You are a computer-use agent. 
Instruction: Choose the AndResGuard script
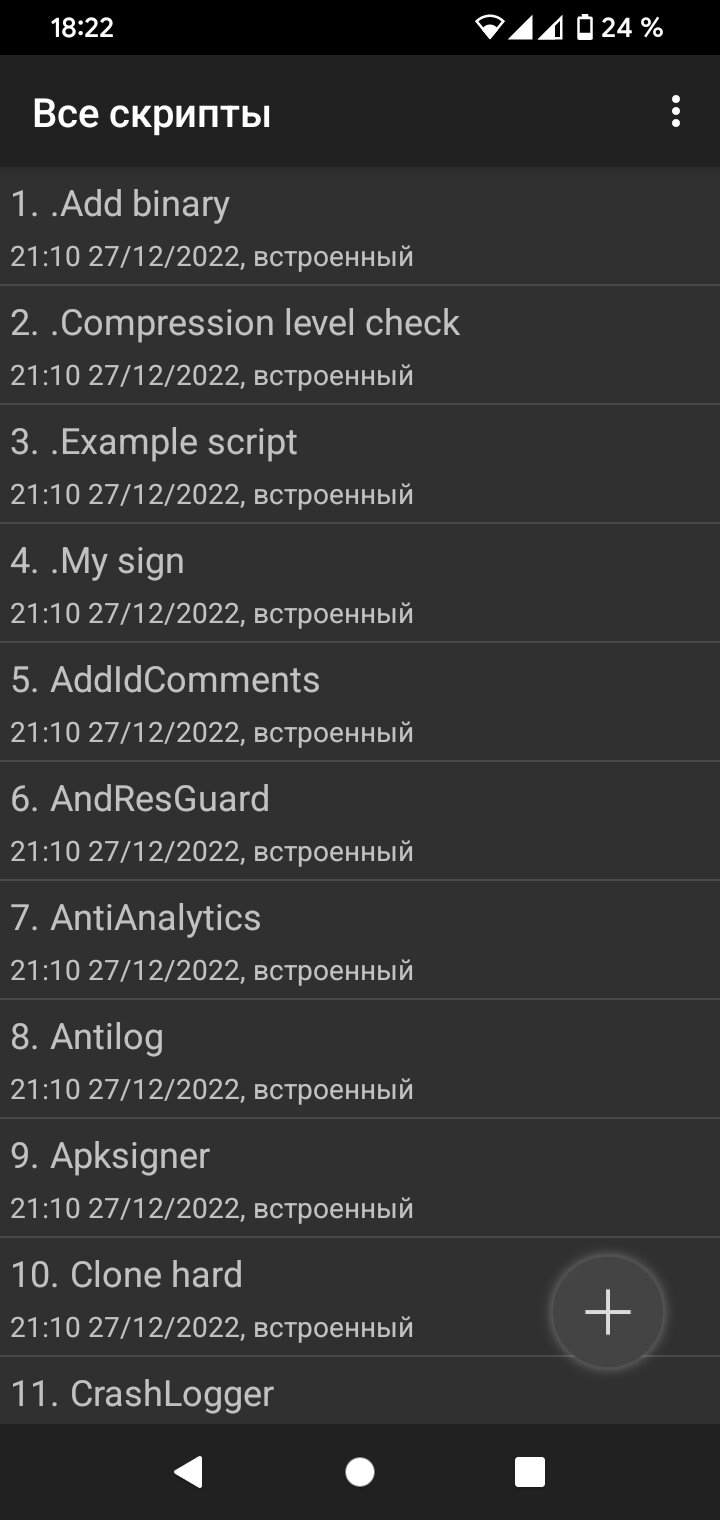[360, 821]
